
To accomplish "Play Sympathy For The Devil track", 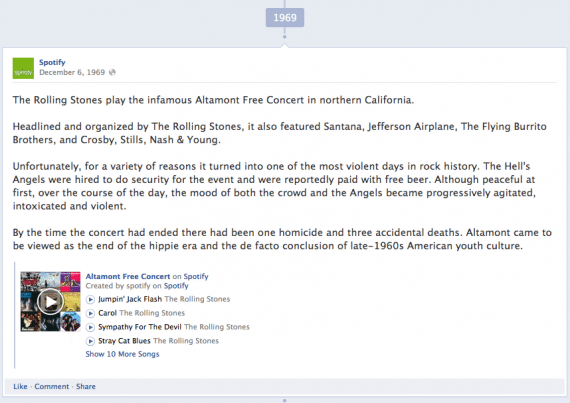I will pyautogui.click(x=90, y=327).
